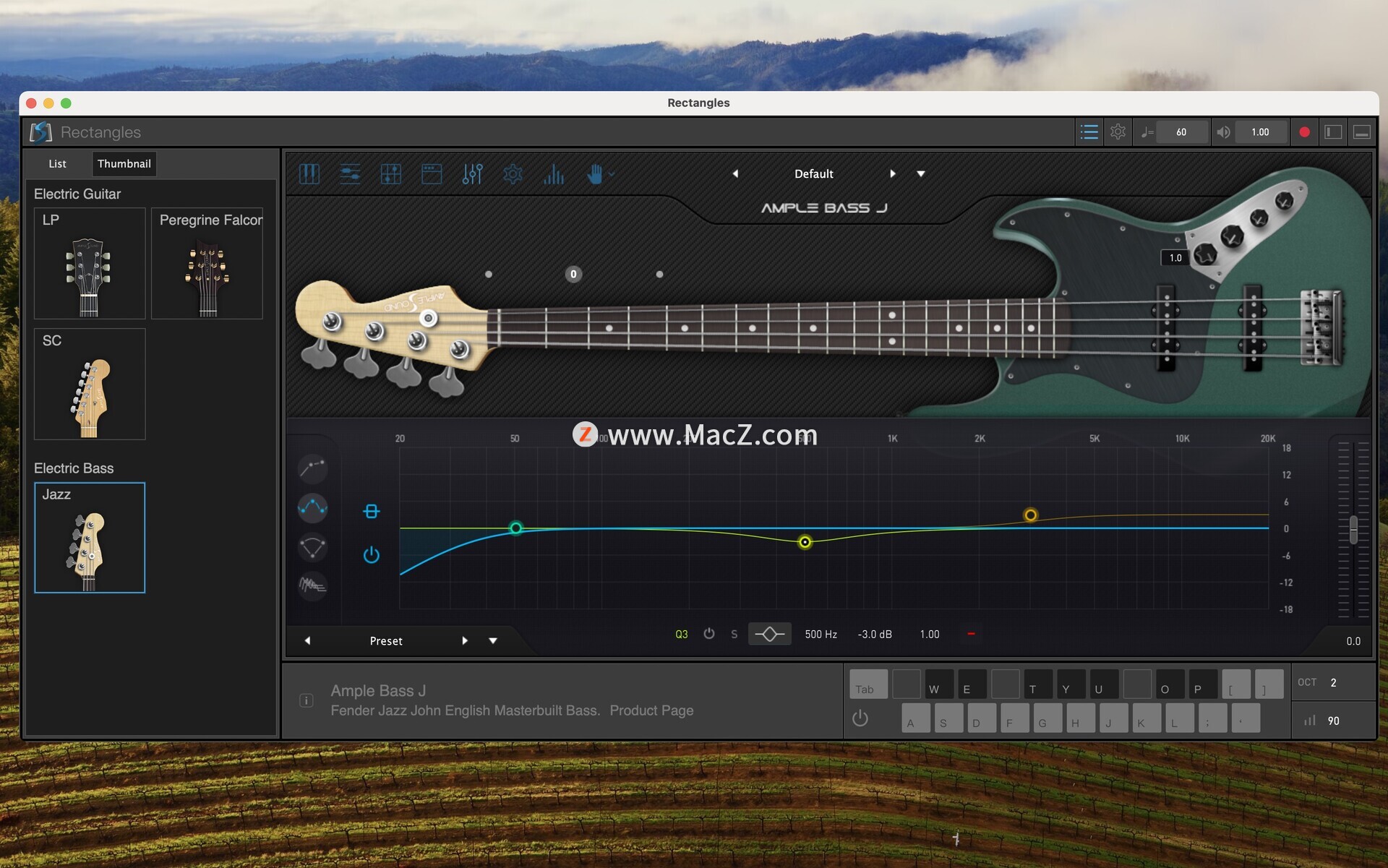
Task: Go to next Default preset
Action: (x=893, y=173)
